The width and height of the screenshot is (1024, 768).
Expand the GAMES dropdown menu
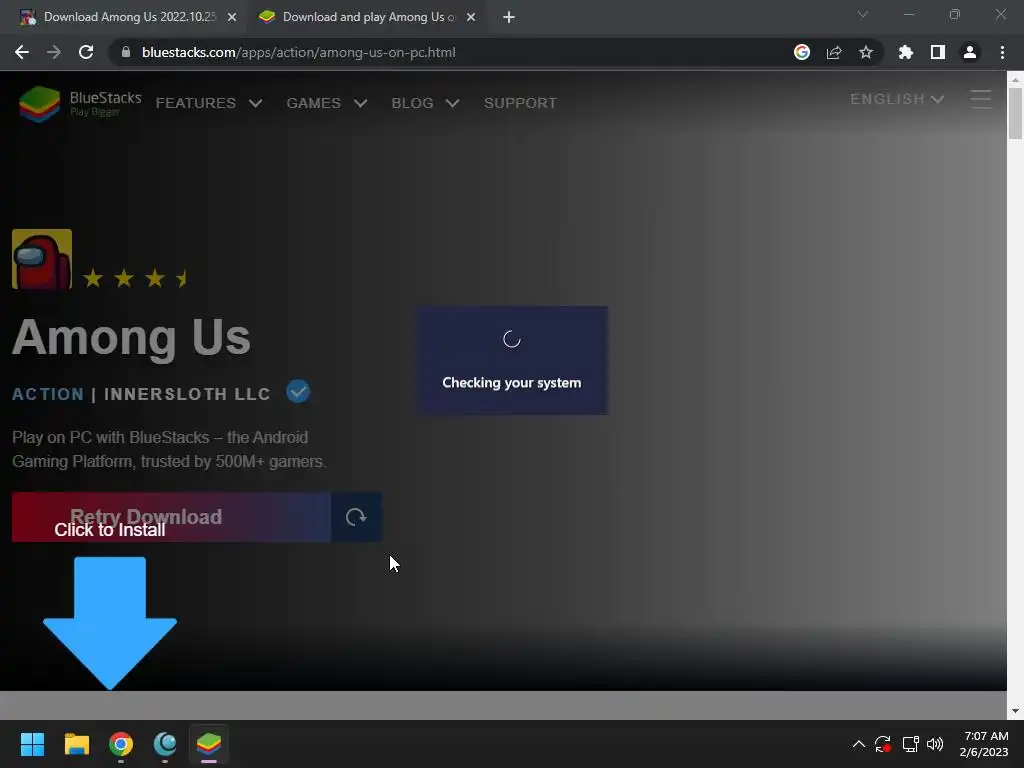coord(327,103)
